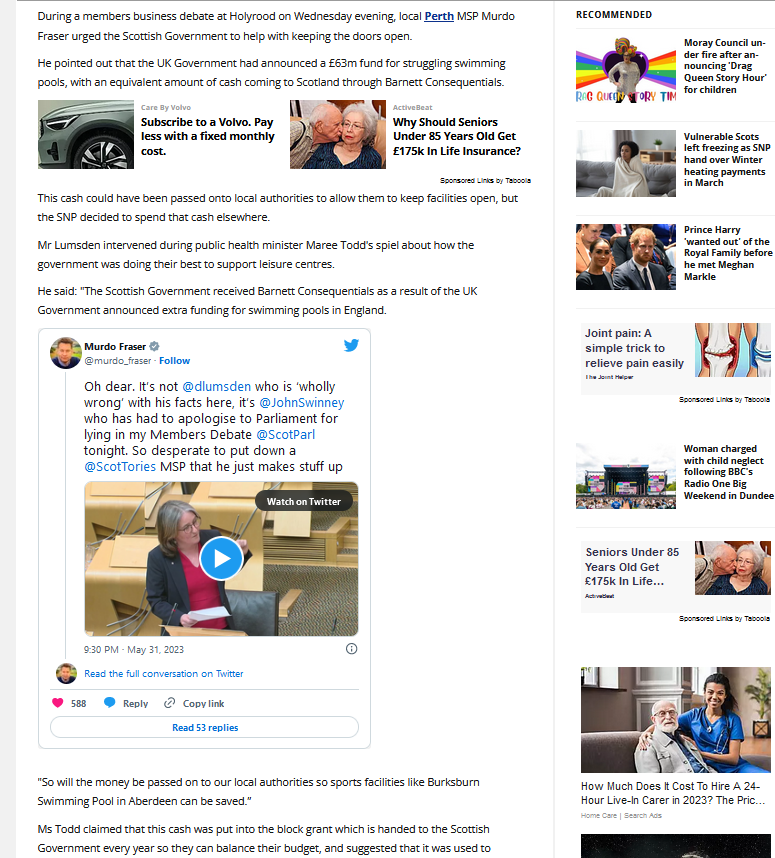The width and height of the screenshot is (775, 858).
Task: Open the Read 53 replies button
Action: pos(205,727)
